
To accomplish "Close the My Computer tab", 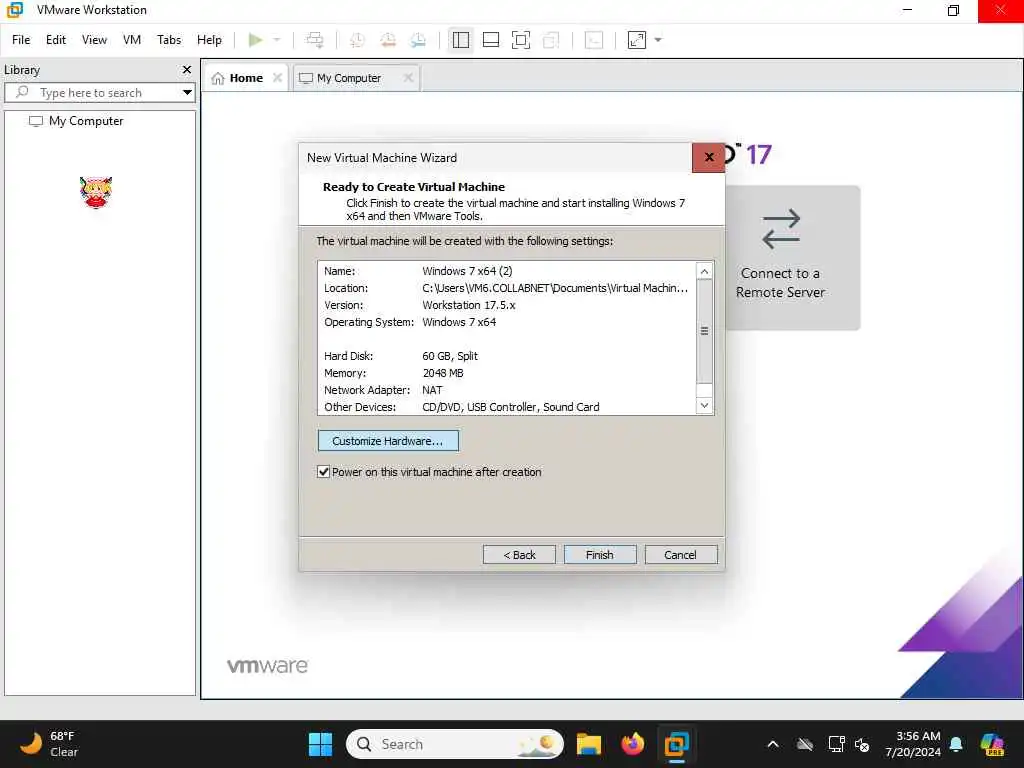I will coord(408,78).
